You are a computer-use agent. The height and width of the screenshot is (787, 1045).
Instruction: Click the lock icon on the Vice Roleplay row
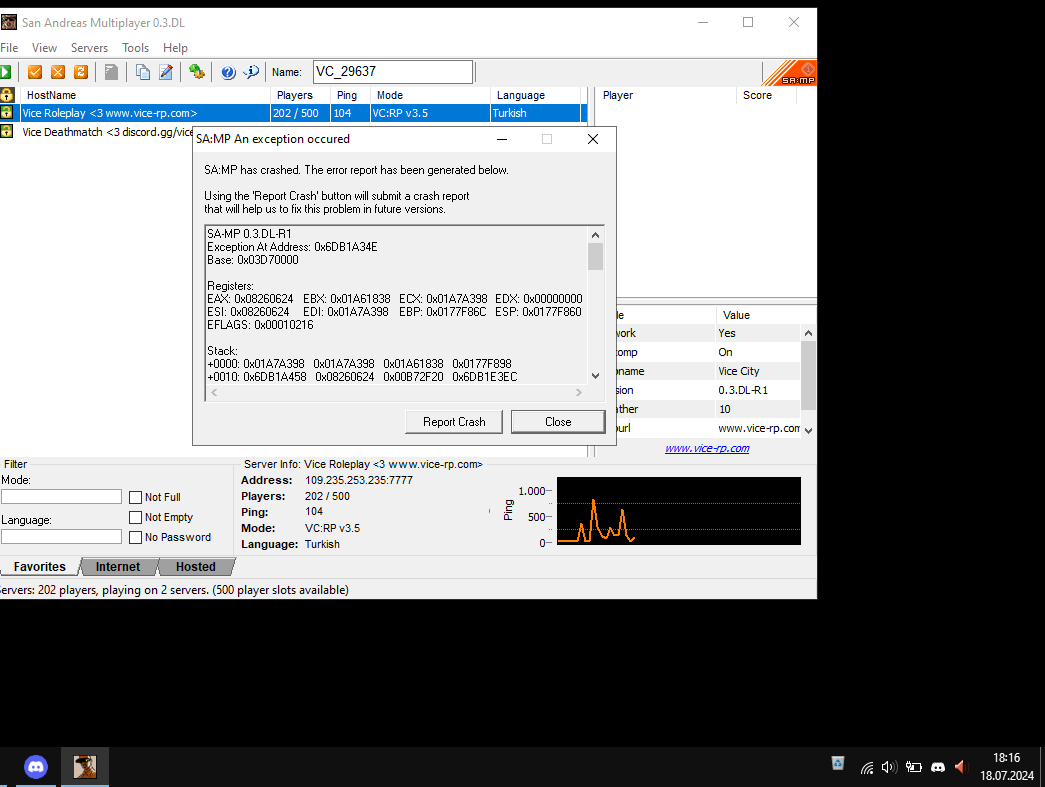[x=7, y=113]
